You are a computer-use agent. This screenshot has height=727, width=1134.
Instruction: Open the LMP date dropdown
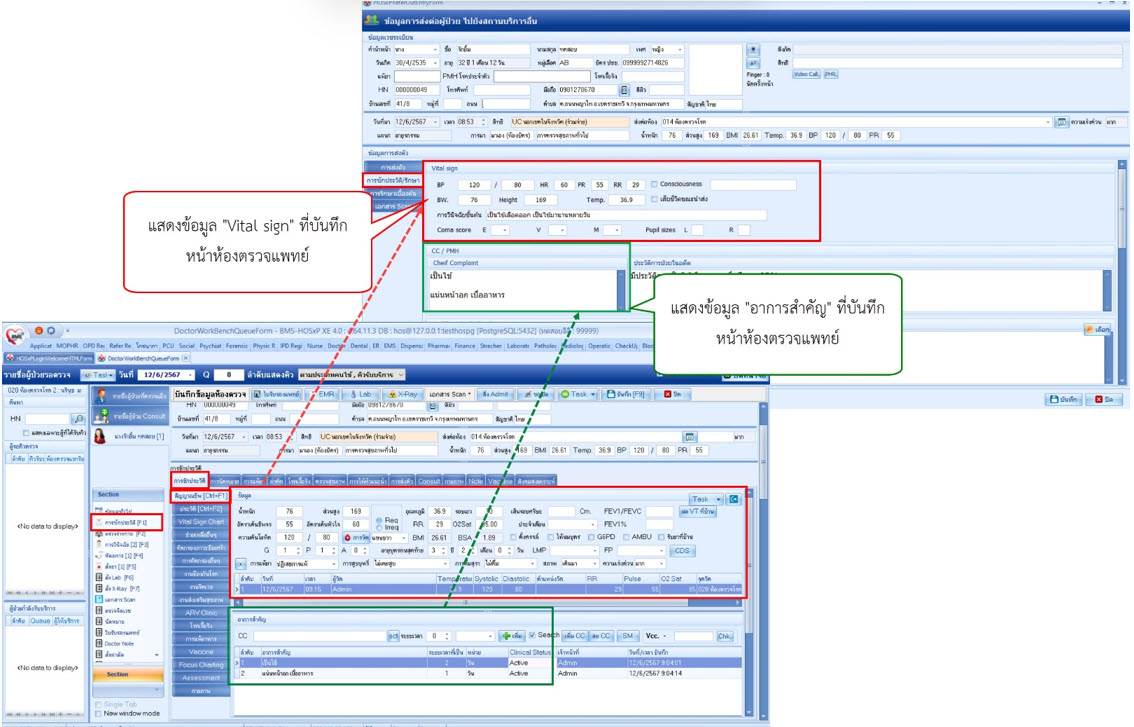[594, 550]
